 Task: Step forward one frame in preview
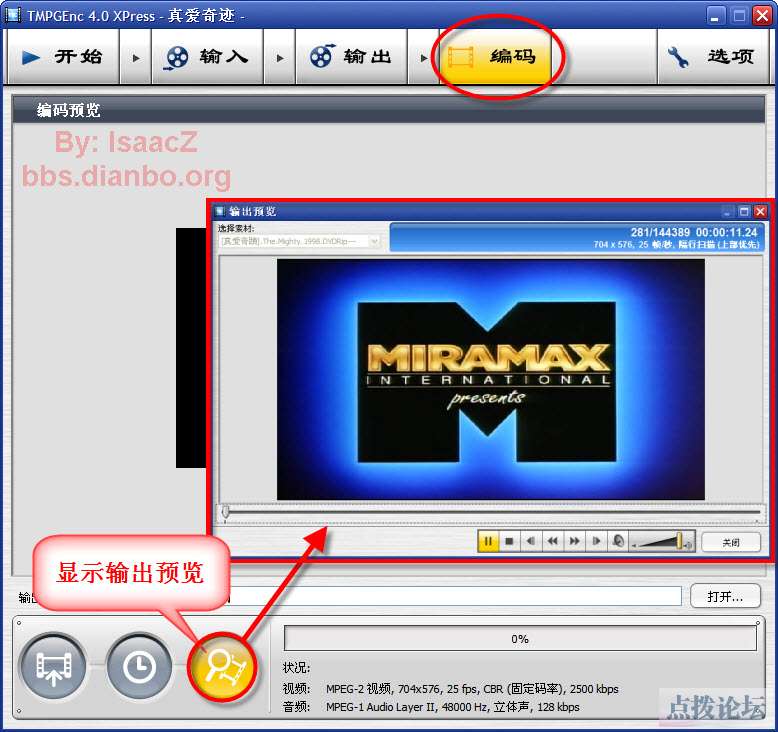coord(596,541)
